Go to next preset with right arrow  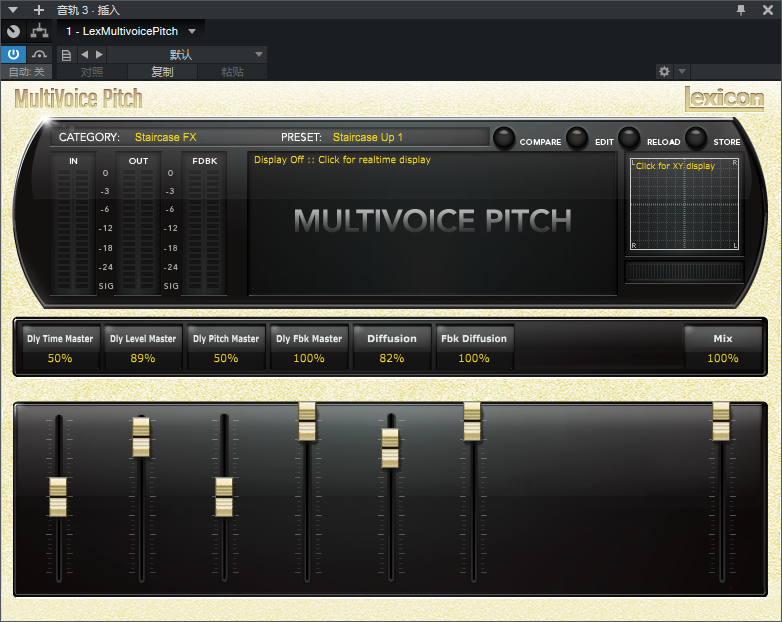tap(99, 54)
